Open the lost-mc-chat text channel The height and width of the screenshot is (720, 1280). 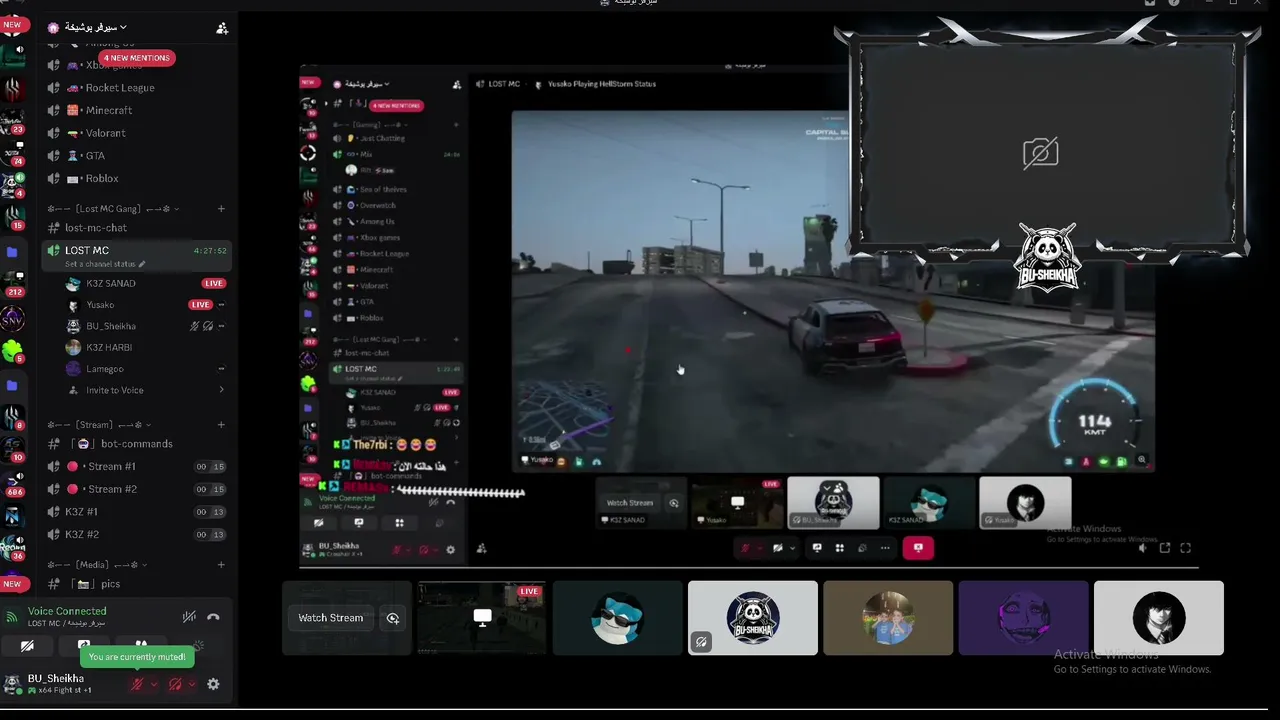tap(137, 228)
